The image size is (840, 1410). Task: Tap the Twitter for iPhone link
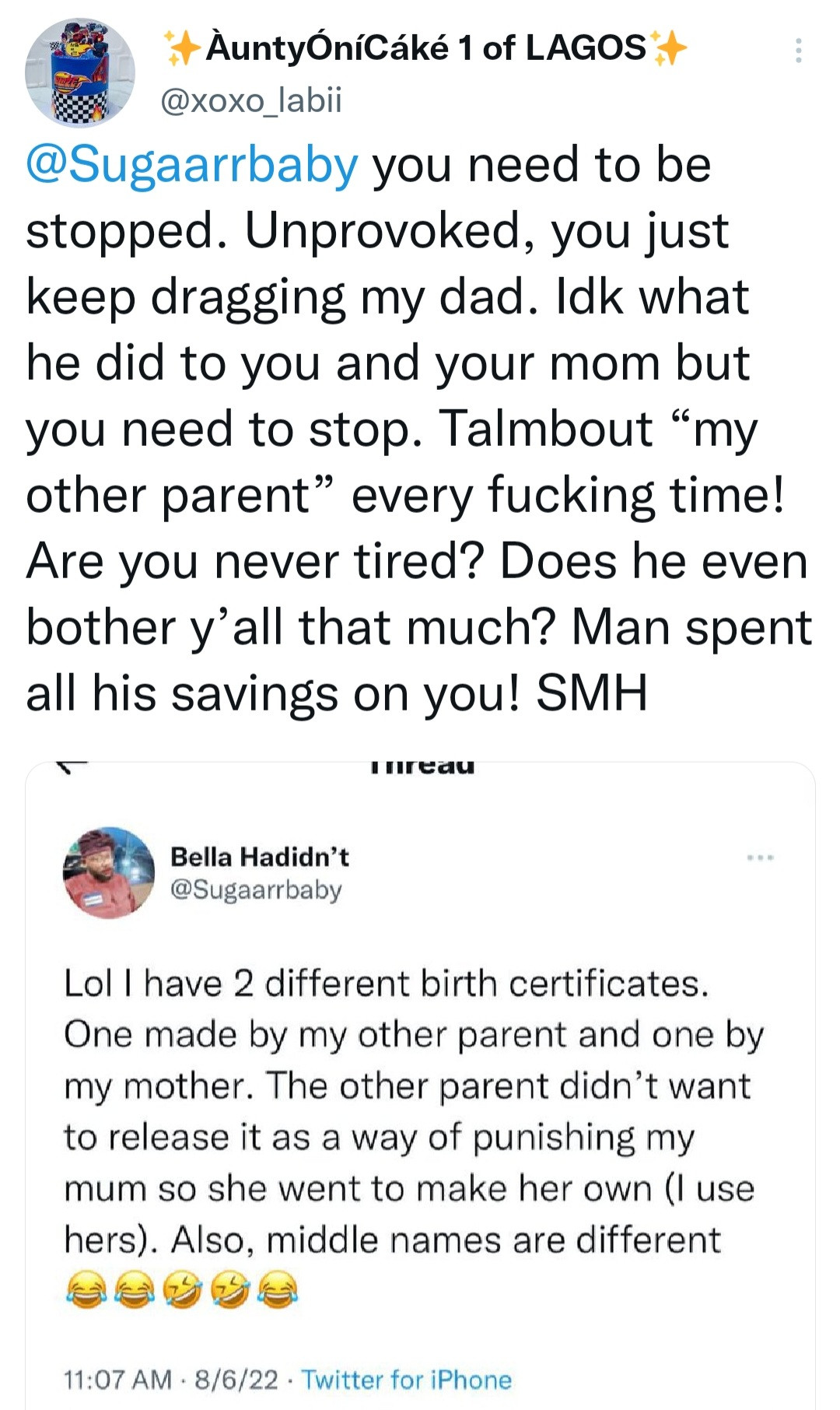[407, 1380]
